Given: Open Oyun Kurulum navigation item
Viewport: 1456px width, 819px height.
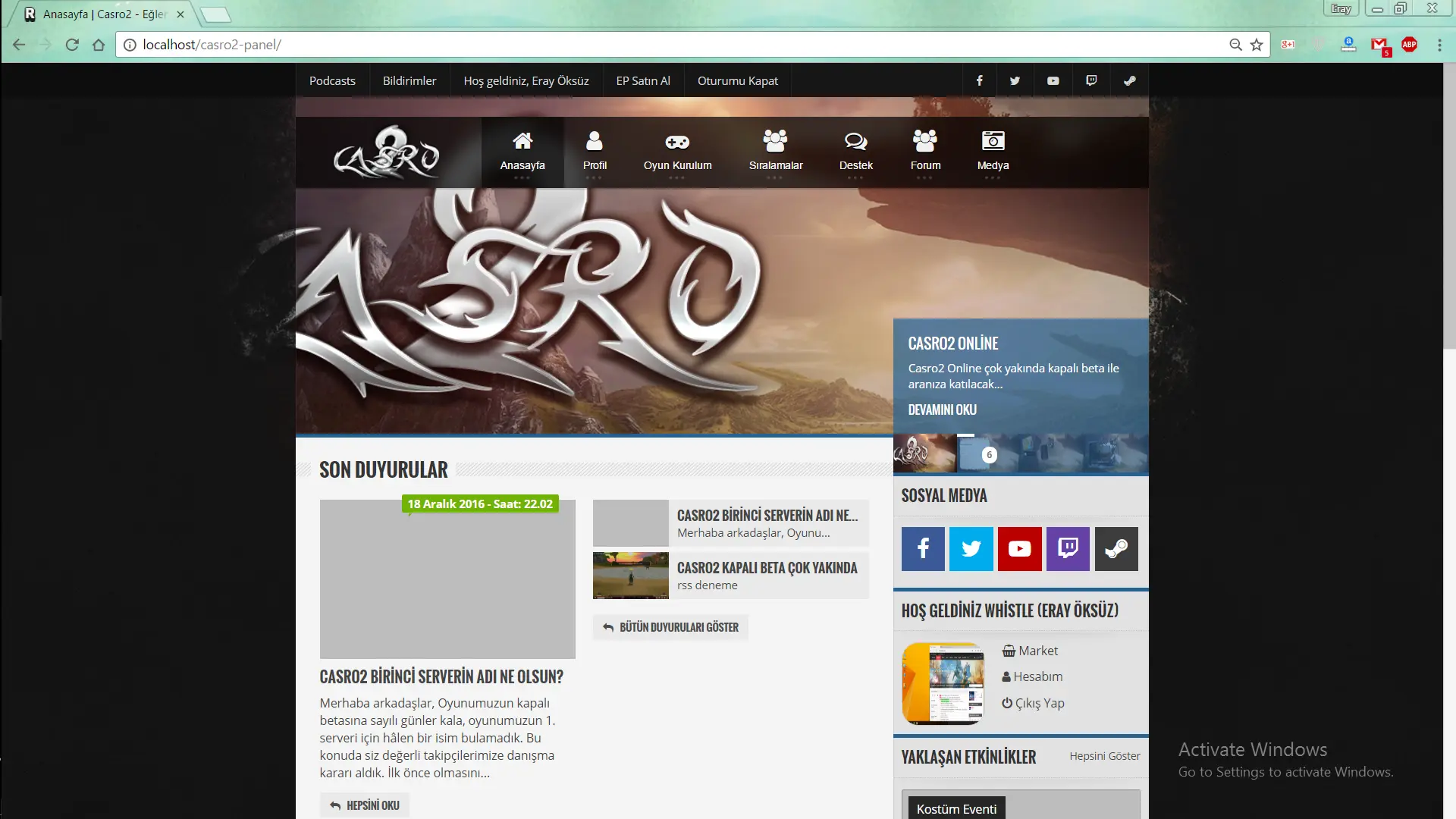Looking at the screenshot, I should [x=677, y=152].
